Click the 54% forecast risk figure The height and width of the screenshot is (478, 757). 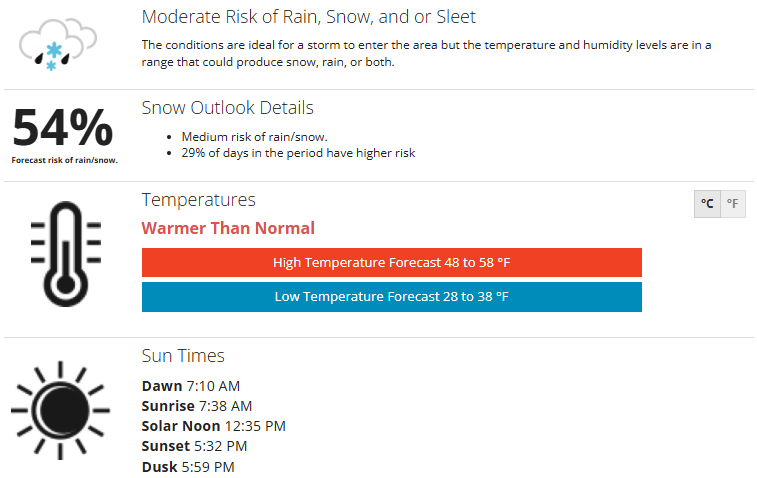click(63, 130)
